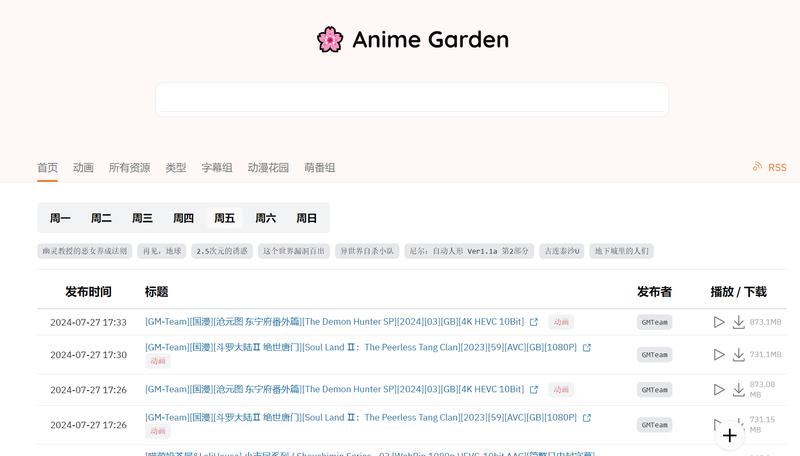Click the anime tag before 地下城里的人们

point(562,251)
